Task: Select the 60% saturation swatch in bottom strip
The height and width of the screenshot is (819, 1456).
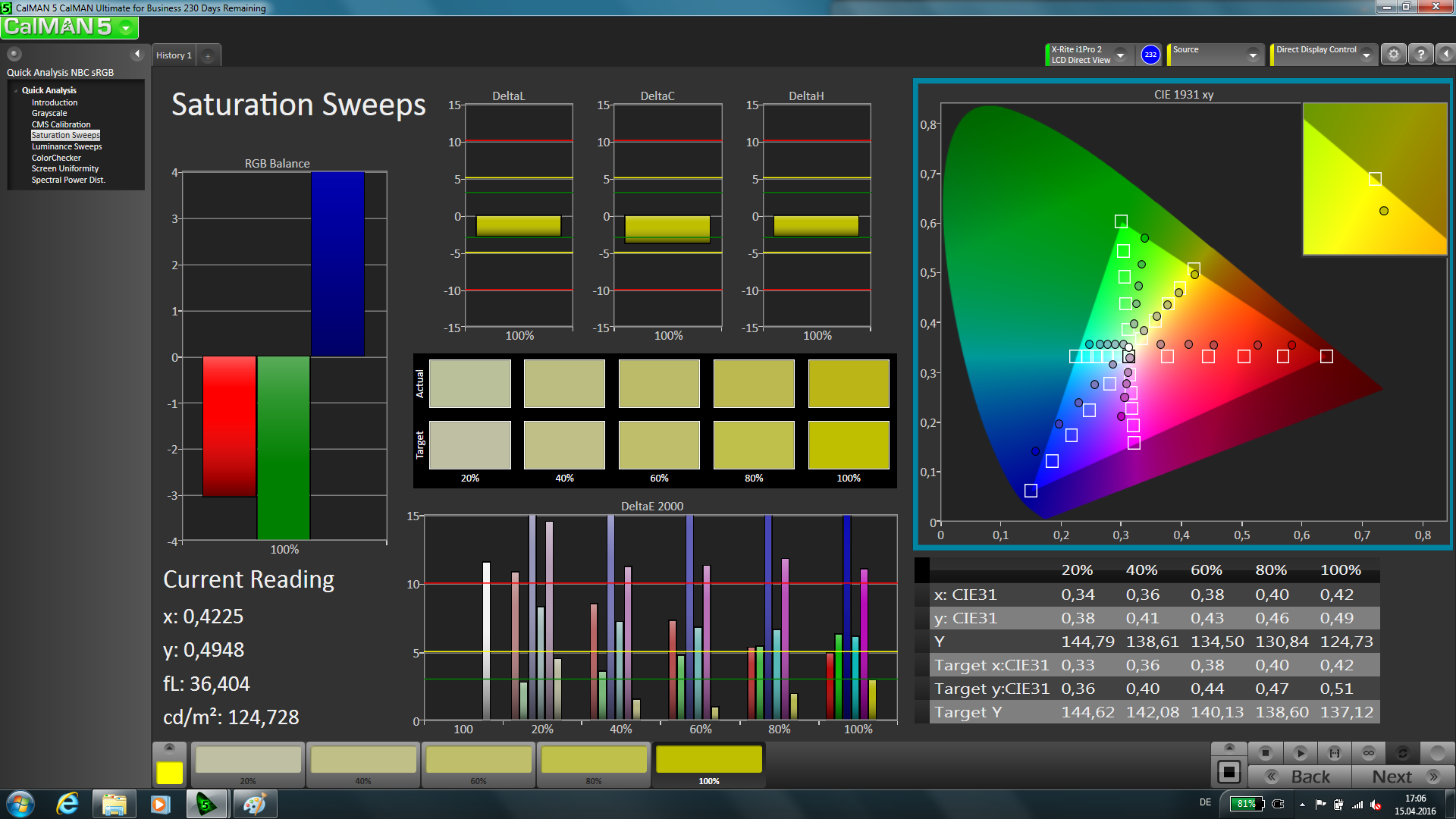Action: (479, 761)
